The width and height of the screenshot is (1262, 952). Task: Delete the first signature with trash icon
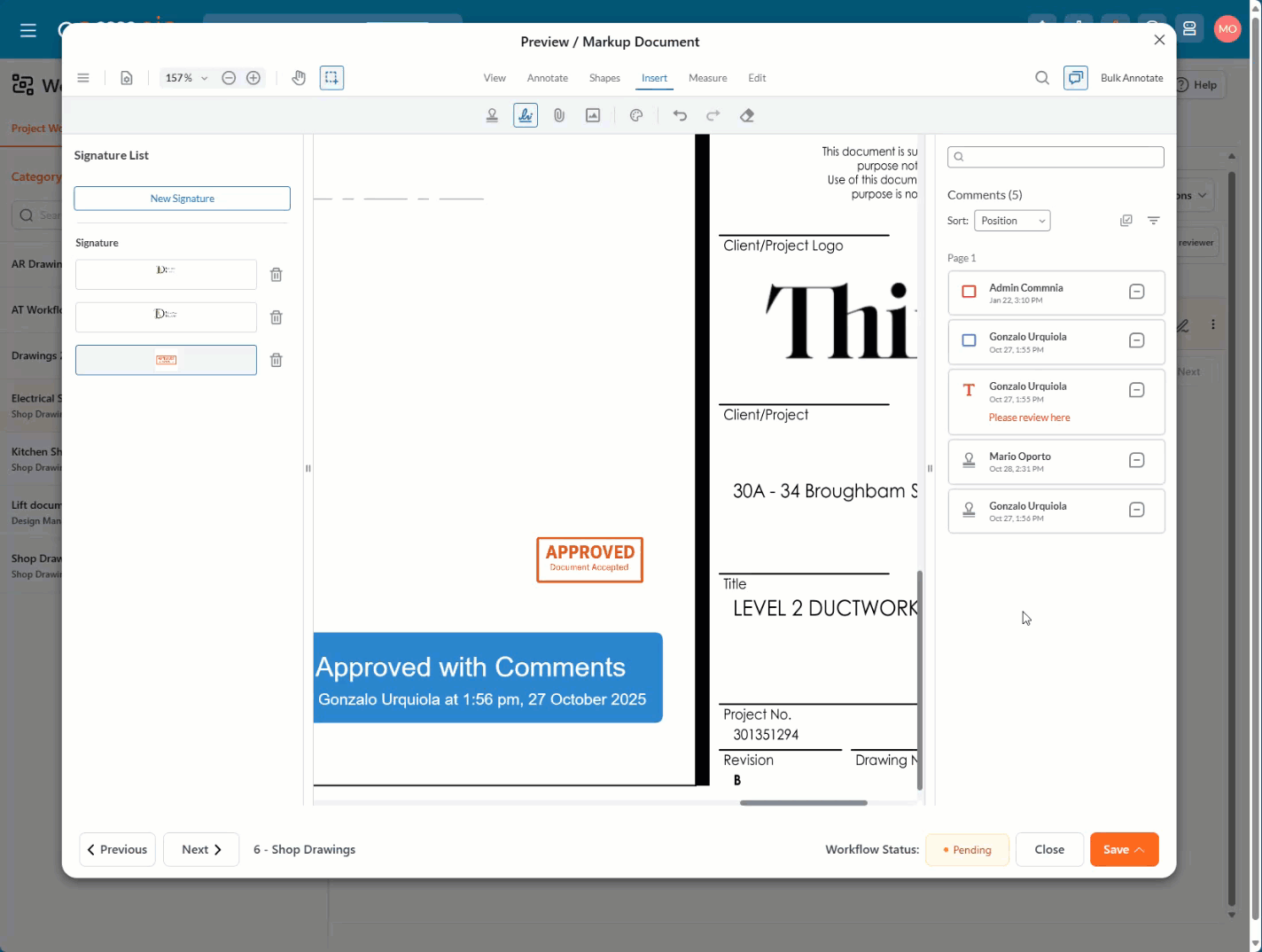pos(277,275)
